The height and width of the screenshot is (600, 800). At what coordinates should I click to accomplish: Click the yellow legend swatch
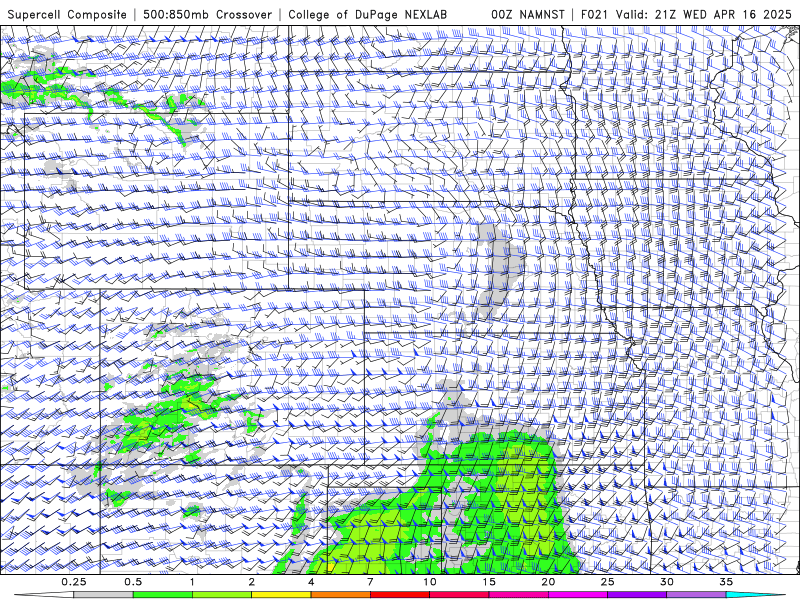point(281,595)
